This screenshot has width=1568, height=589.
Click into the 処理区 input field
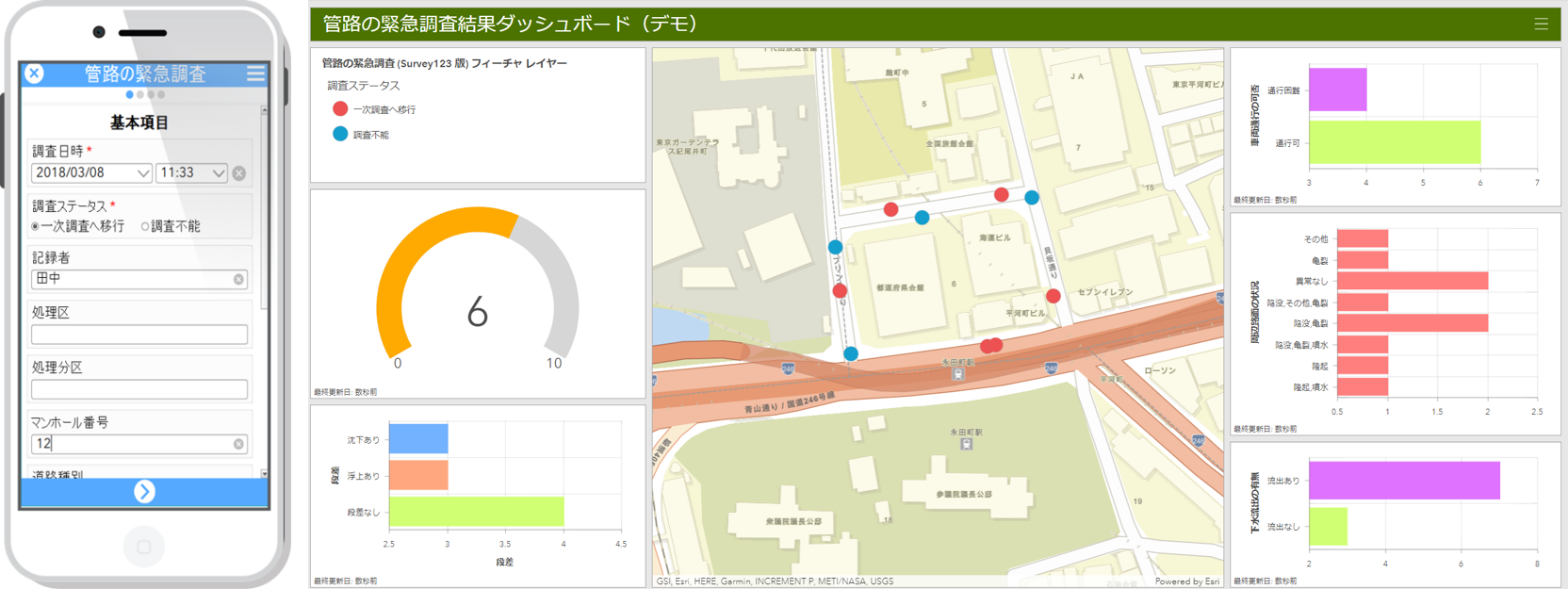139,335
